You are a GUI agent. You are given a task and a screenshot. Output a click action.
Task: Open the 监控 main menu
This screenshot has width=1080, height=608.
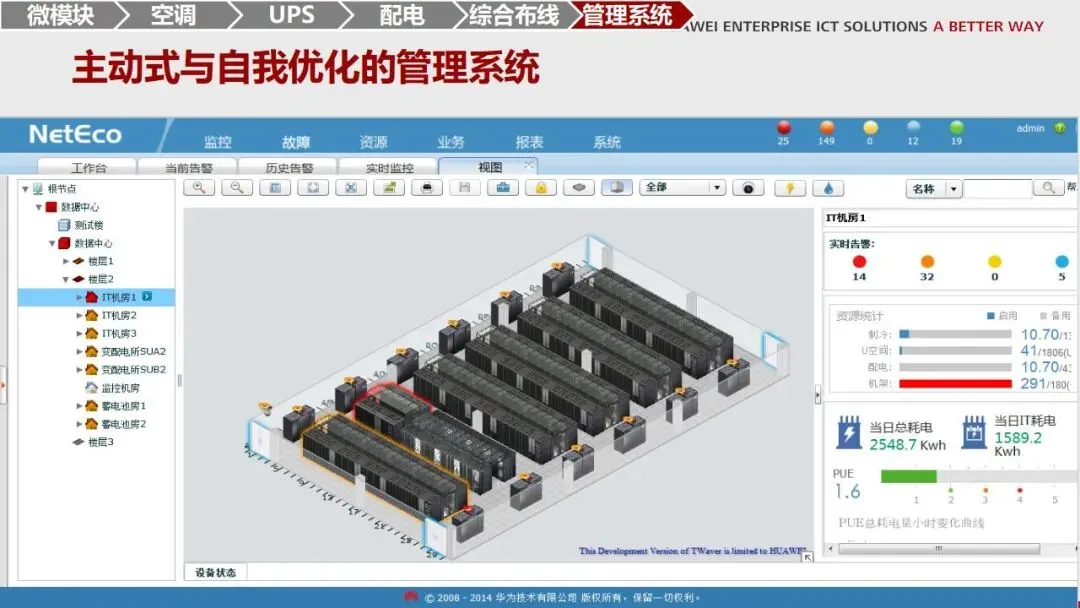coord(218,142)
